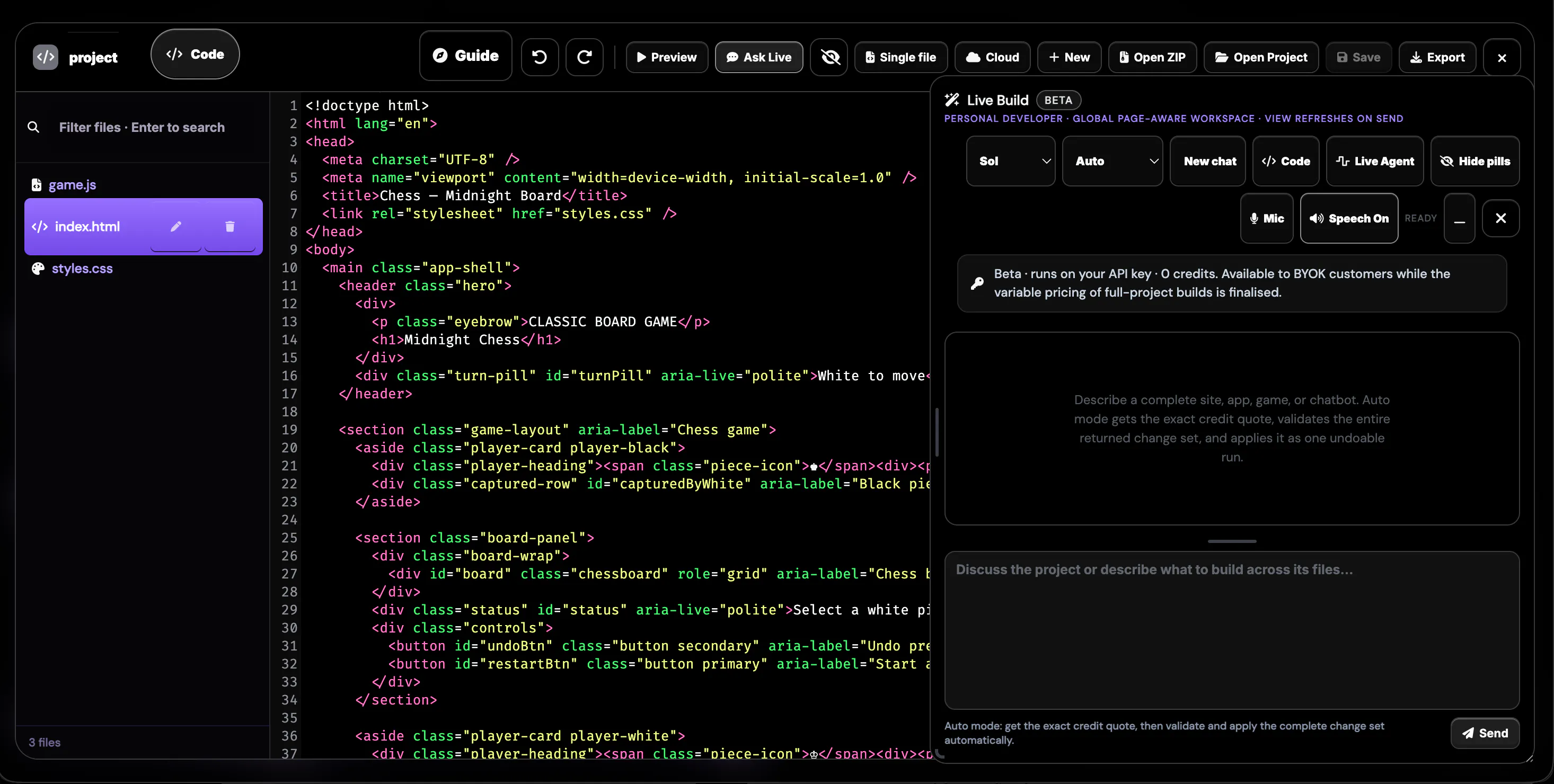1554x784 pixels.
Task: Click line 7 stylesheet link tag
Action: pos(499,213)
